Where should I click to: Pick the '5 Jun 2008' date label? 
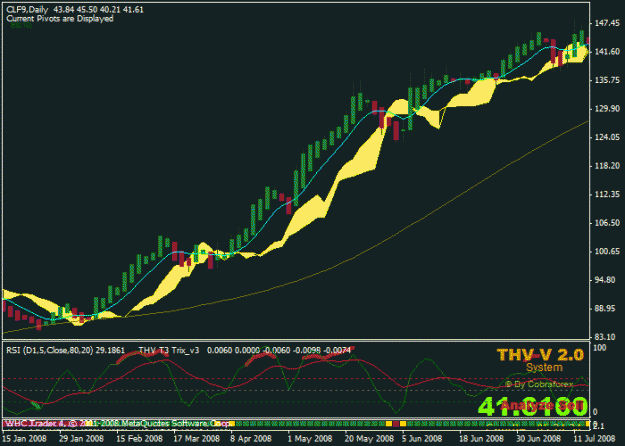[422, 439]
